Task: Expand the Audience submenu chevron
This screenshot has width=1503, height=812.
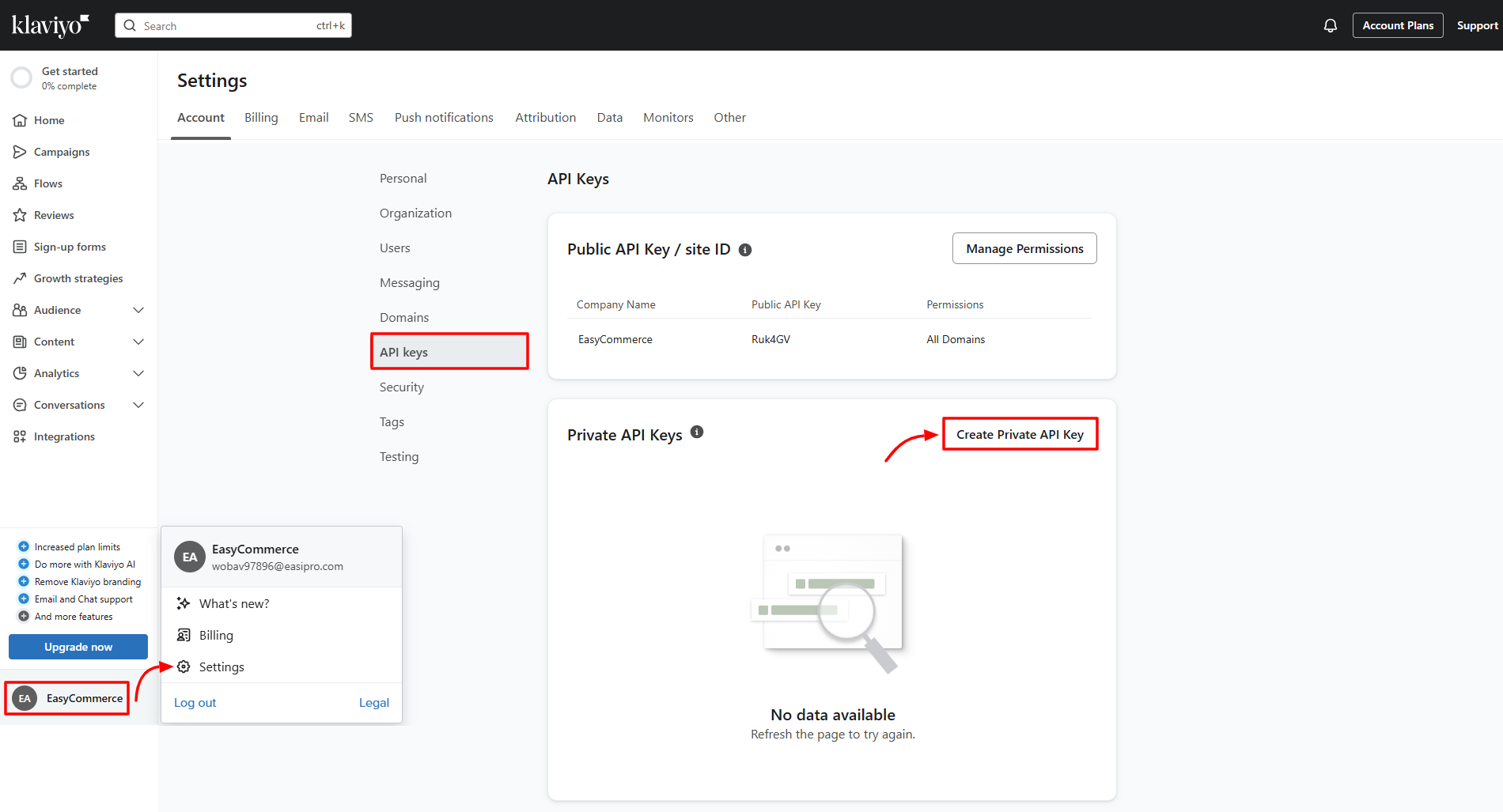Action: tap(138, 310)
